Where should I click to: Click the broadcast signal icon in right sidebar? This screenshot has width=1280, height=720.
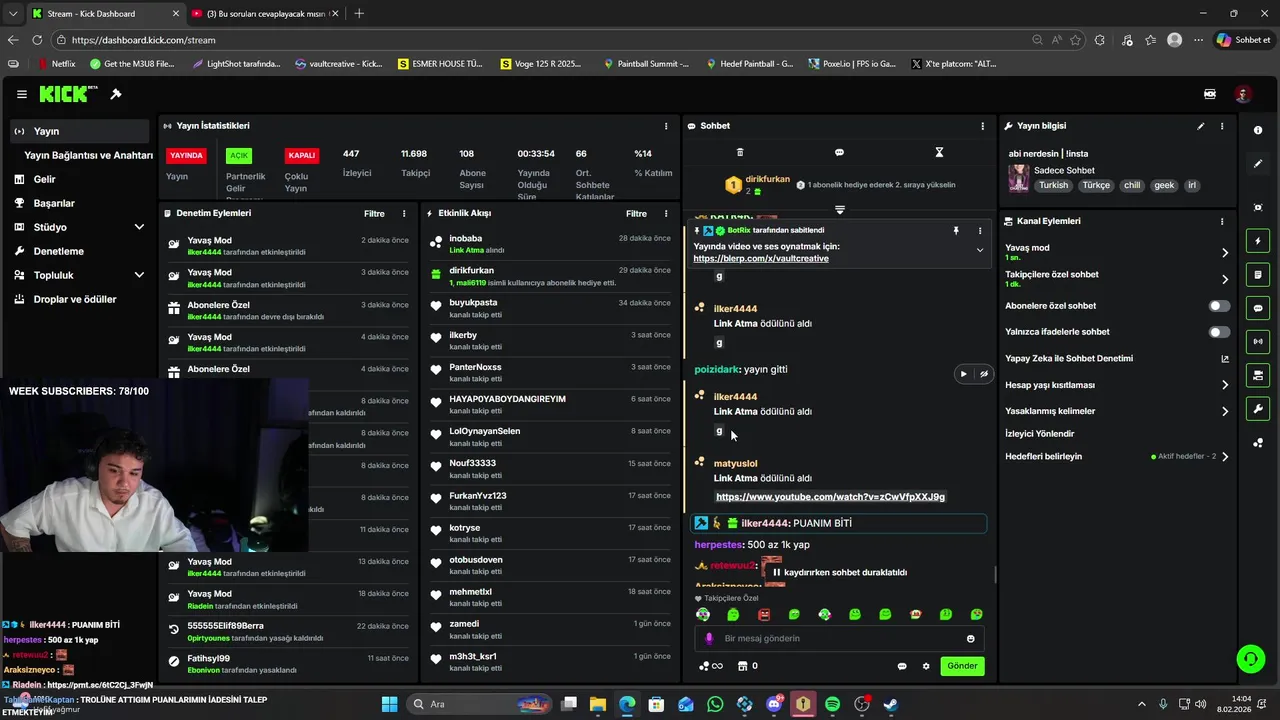tap(1258, 342)
